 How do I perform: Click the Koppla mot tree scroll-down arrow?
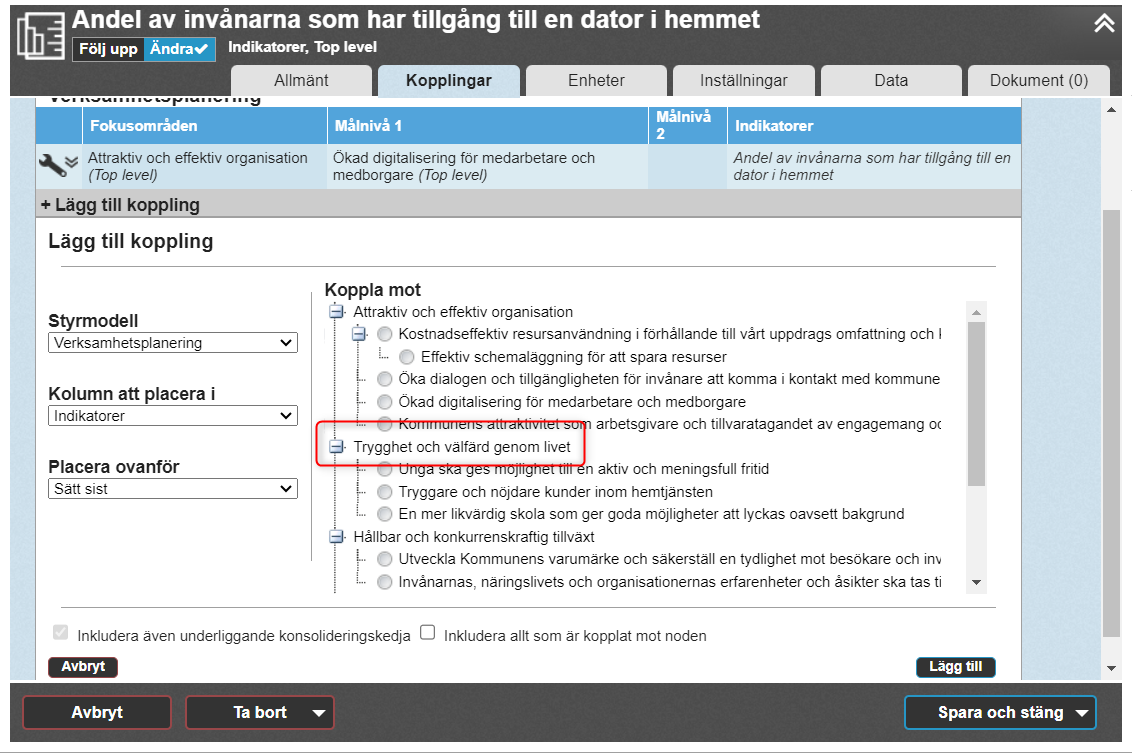click(976, 583)
